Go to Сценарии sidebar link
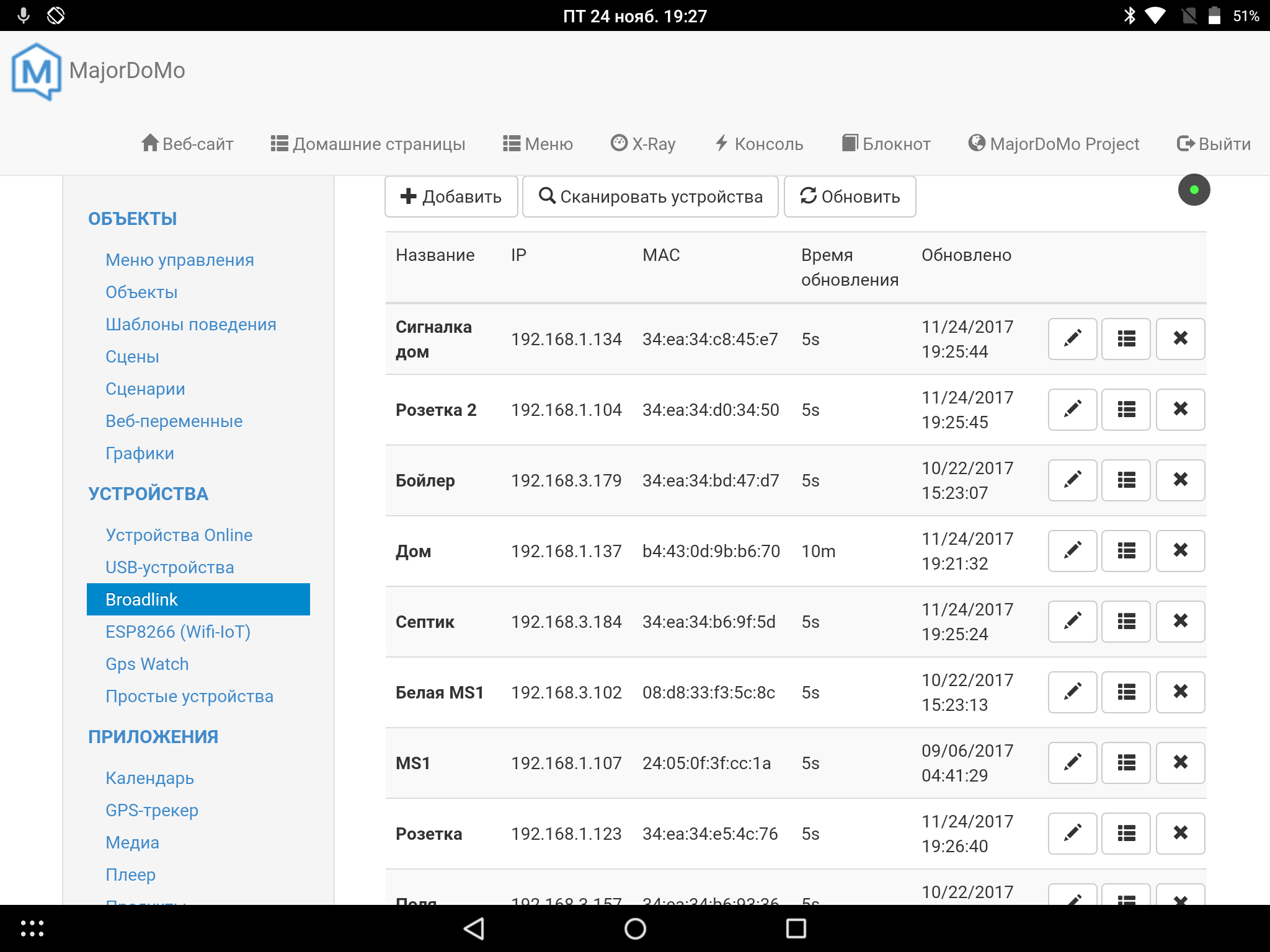 click(145, 389)
